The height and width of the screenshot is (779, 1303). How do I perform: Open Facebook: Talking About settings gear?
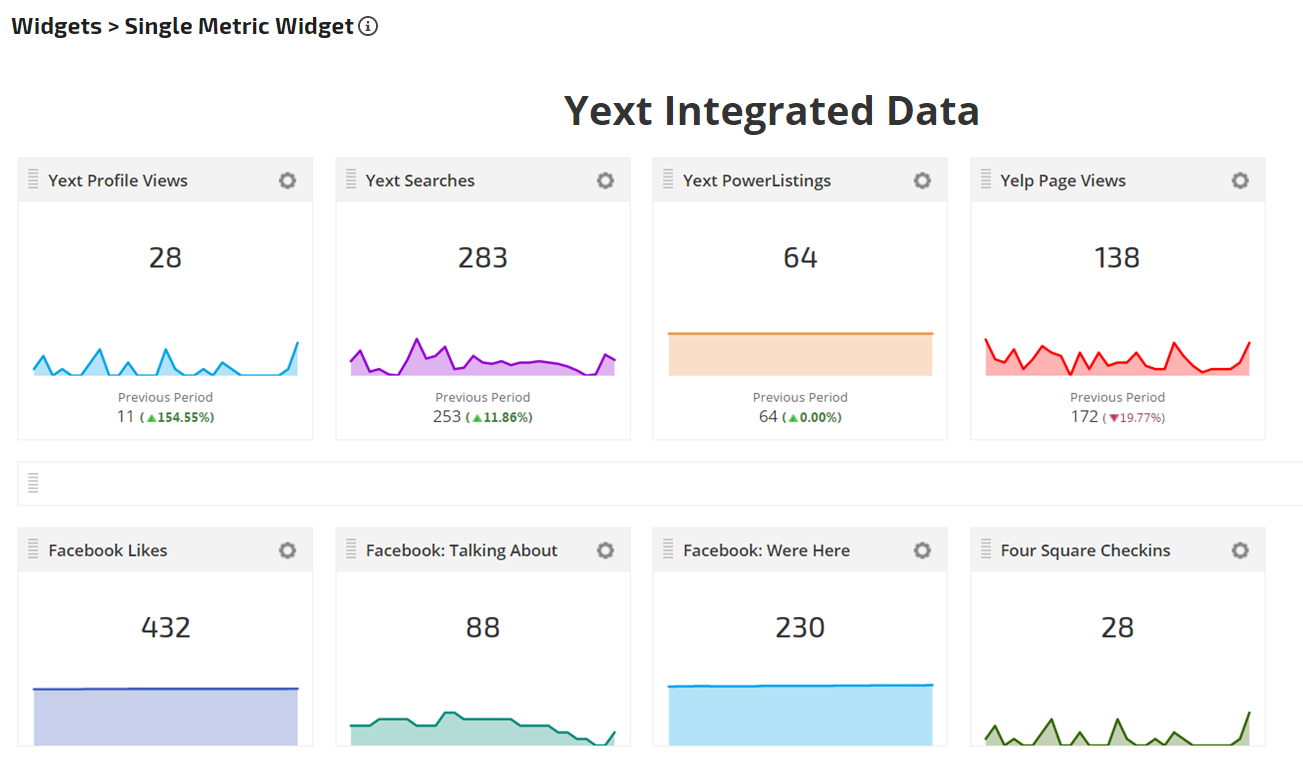coord(605,551)
